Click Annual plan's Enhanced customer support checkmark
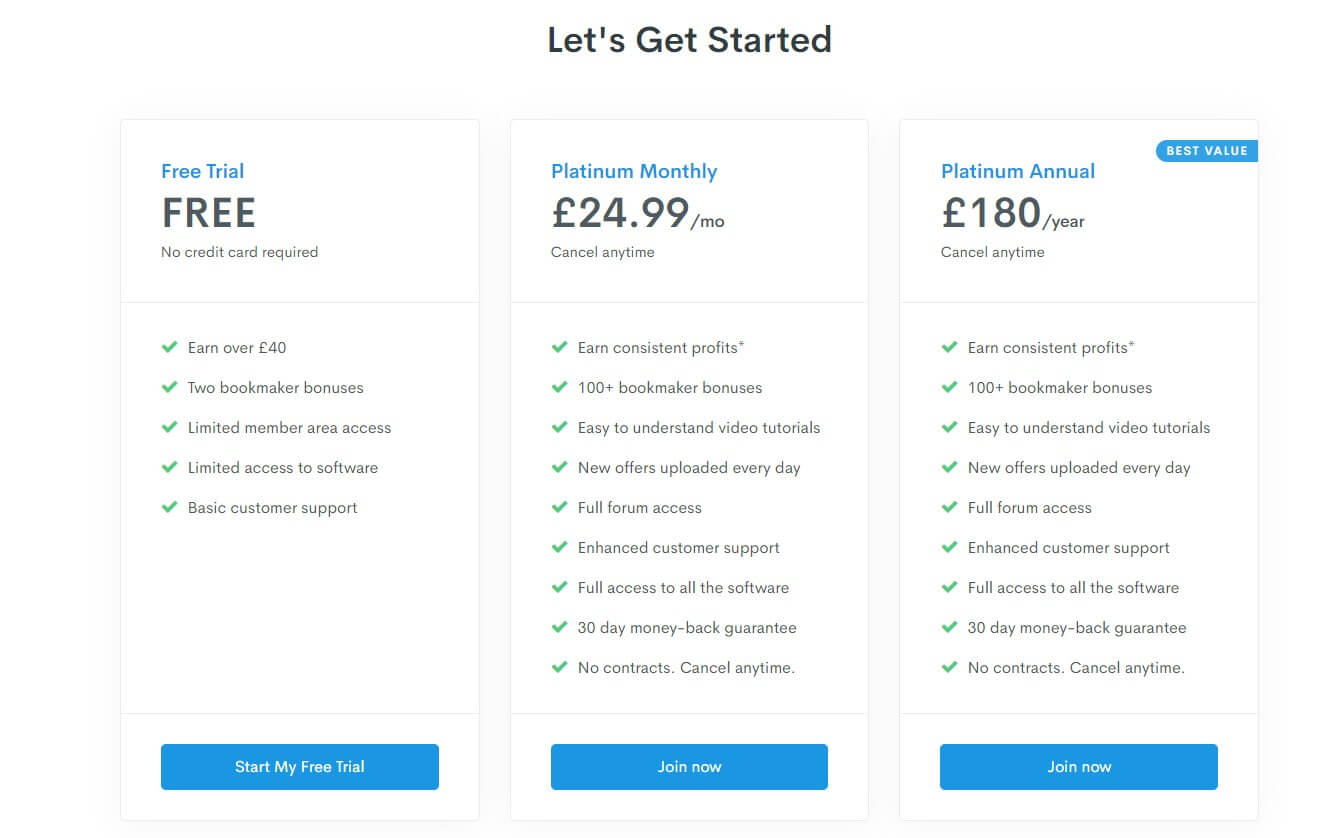The width and height of the screenshot is (1333, 838). coord(949,547)
